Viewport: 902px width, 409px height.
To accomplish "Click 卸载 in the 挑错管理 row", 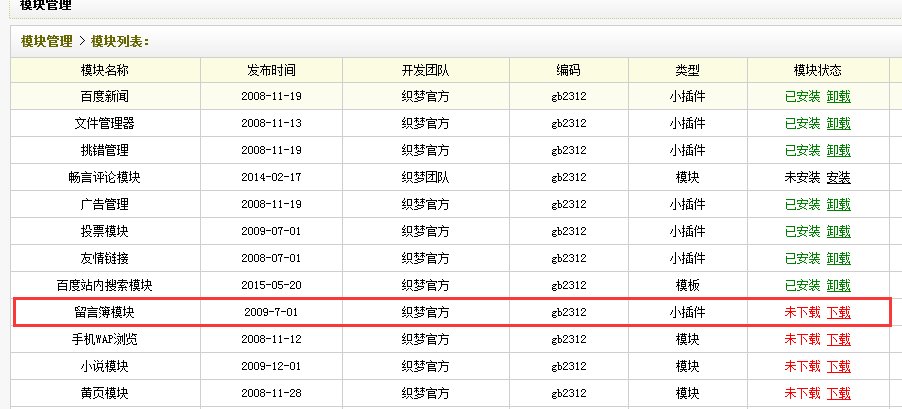I will (838, 151).
